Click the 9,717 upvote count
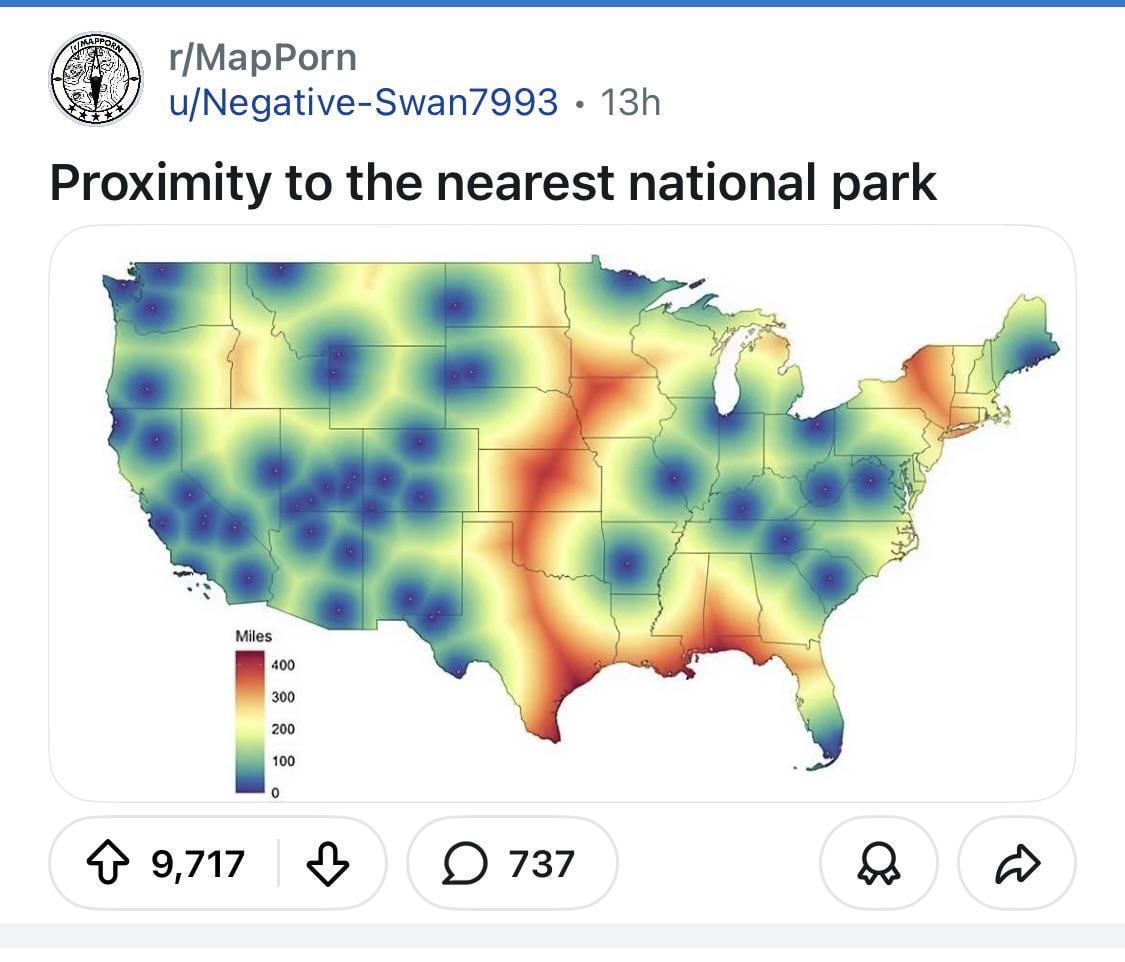The image size is (1125, 962). point(198,862)
